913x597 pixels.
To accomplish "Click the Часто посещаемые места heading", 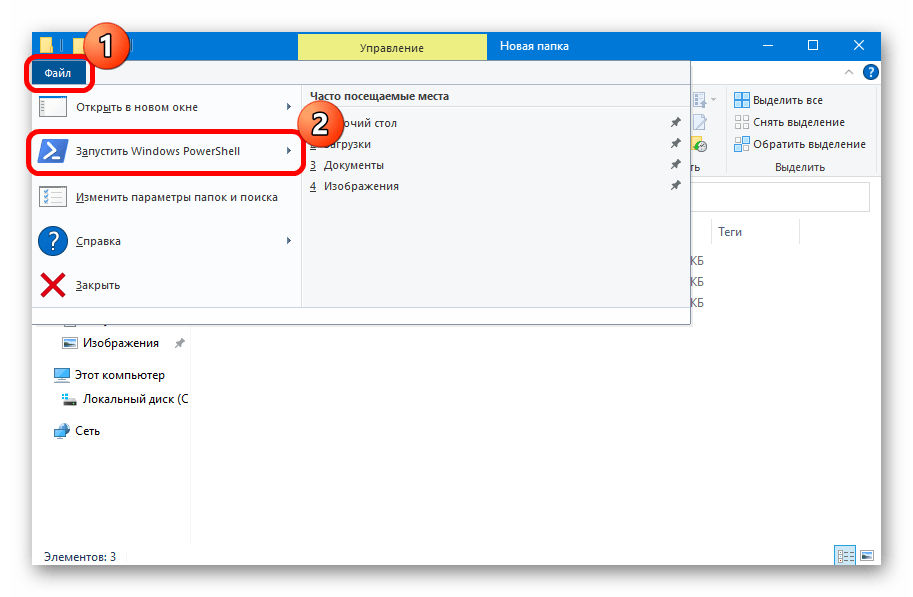I will 380,96.
